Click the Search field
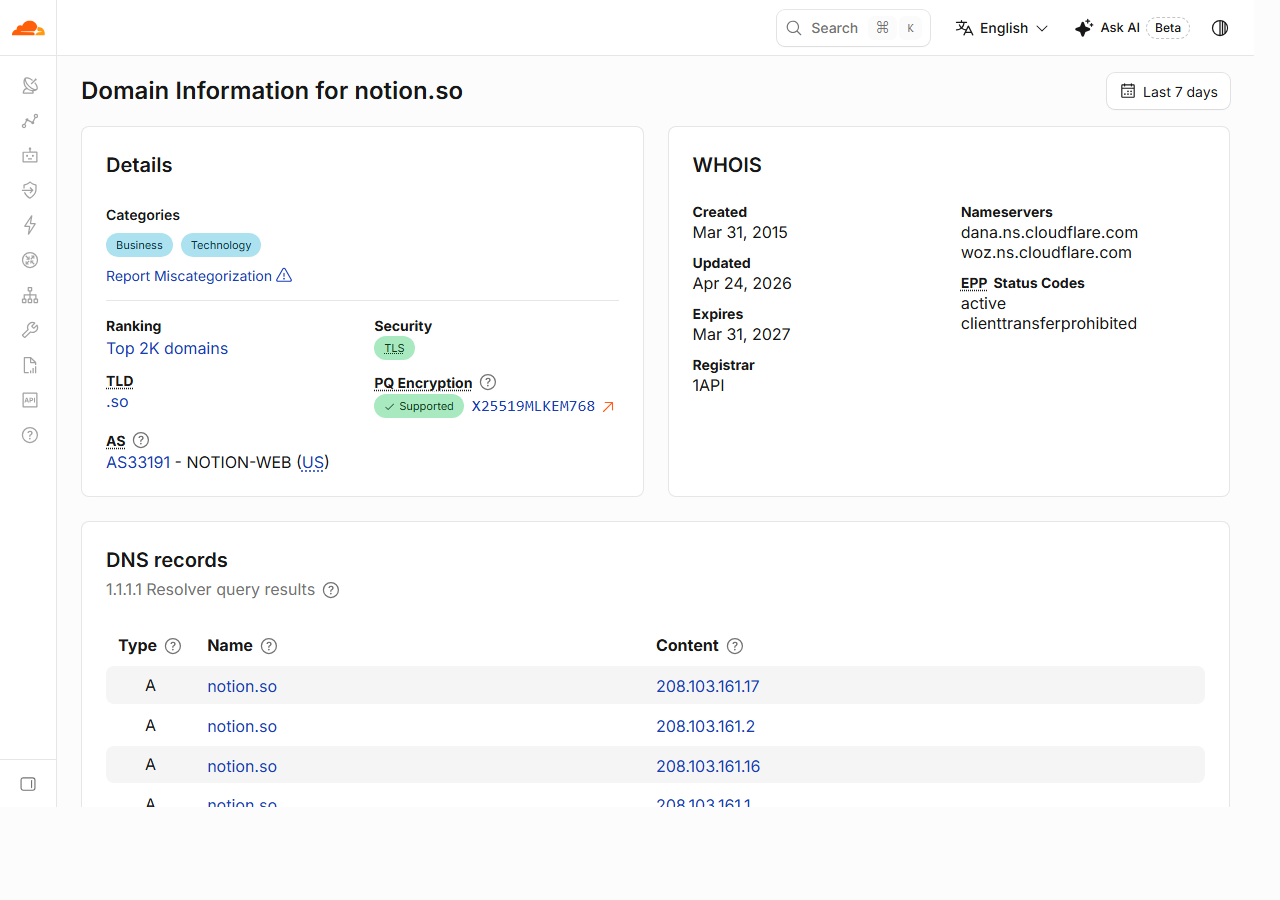 tap(853, 28)
